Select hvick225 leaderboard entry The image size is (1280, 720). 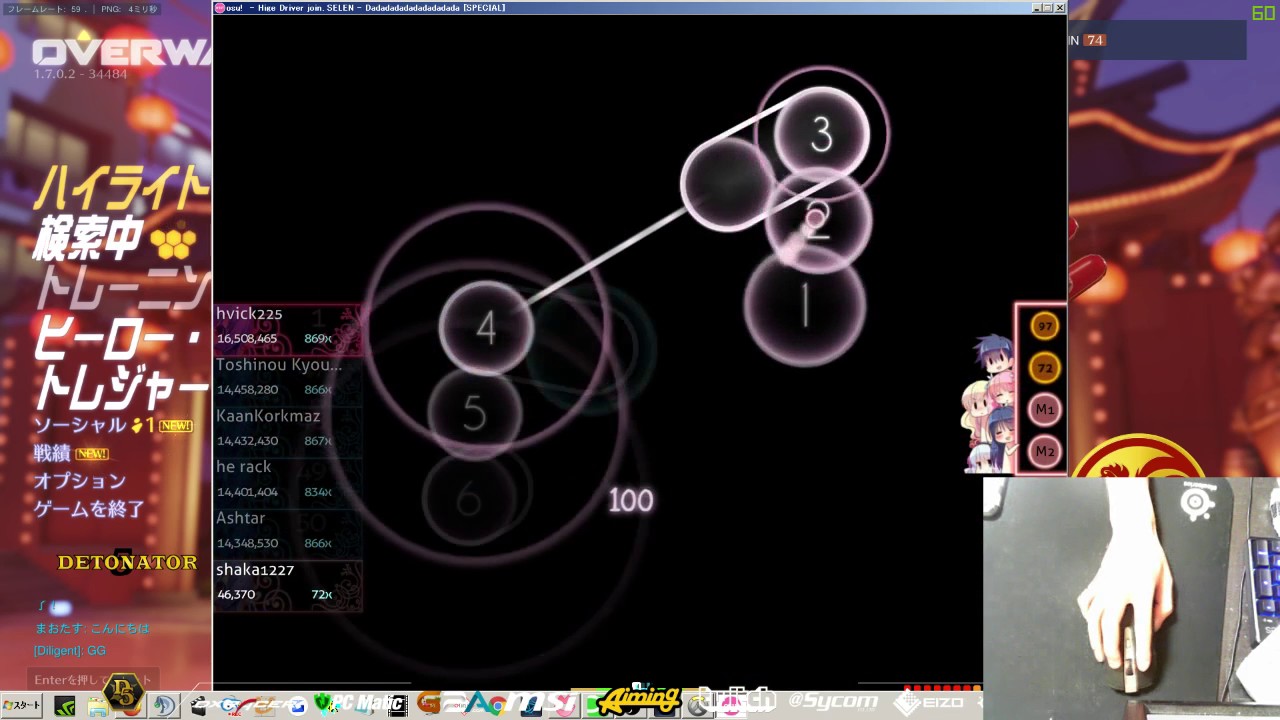point(288,329)
